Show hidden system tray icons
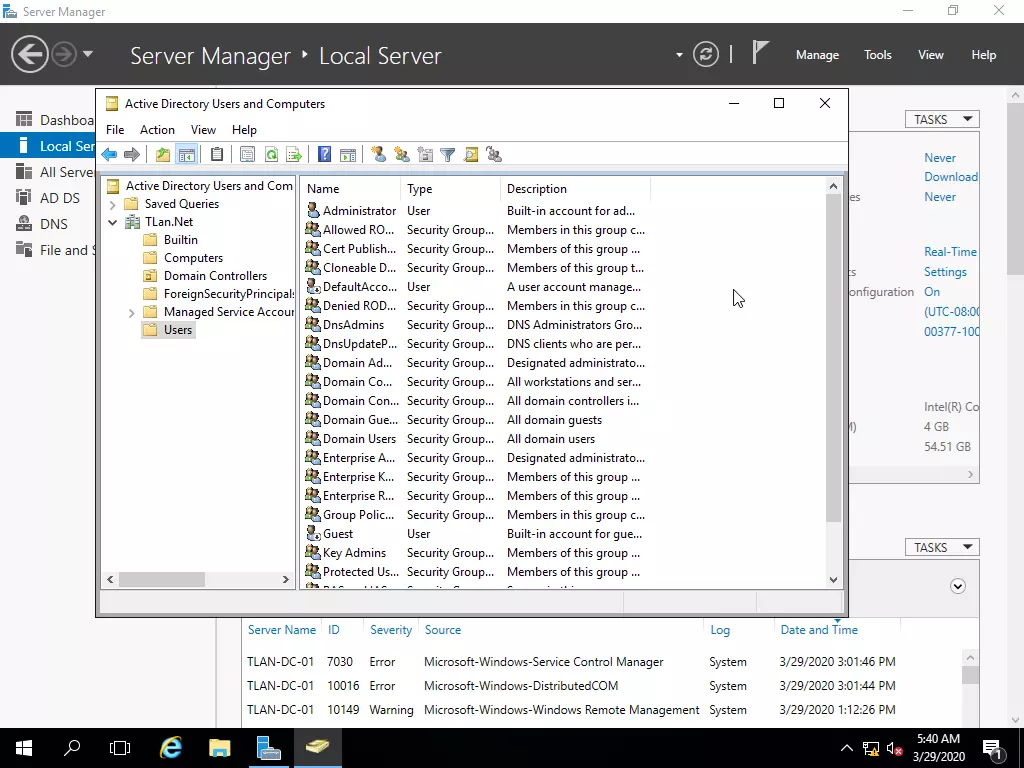 (x=846, y=748)
